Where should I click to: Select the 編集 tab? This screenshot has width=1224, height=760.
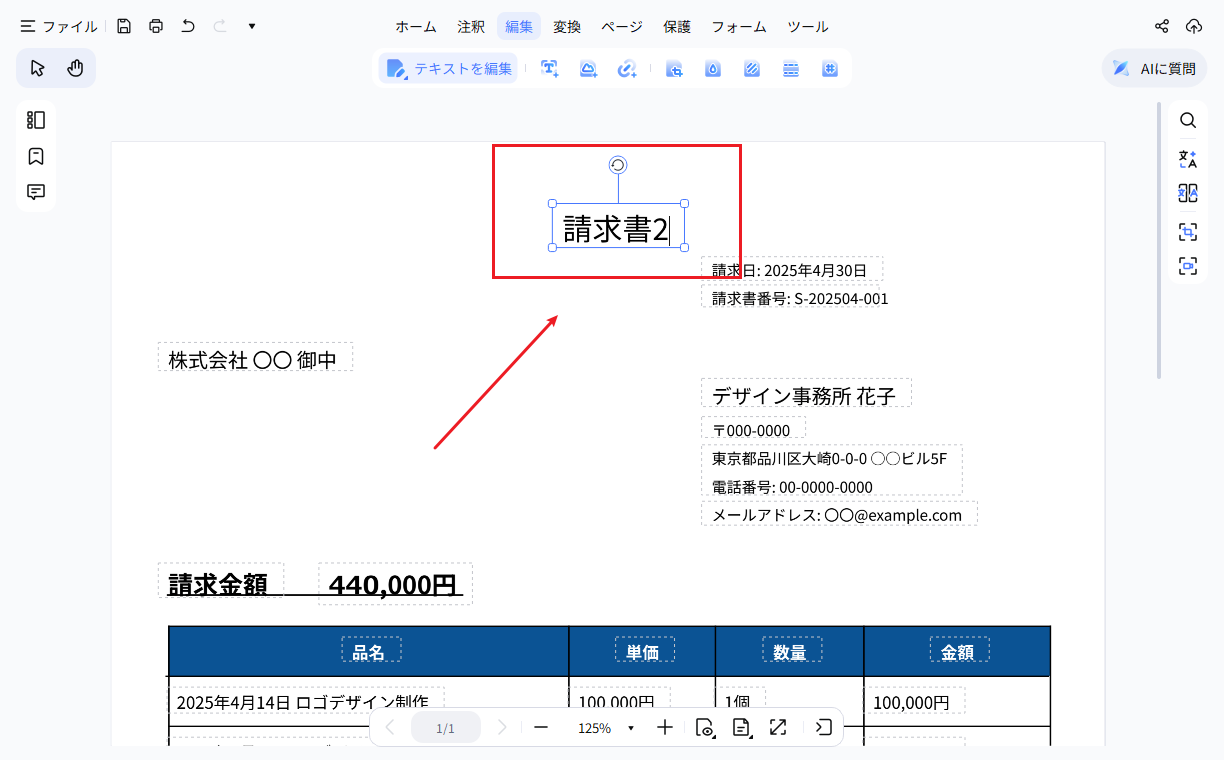tap(519, 27)
